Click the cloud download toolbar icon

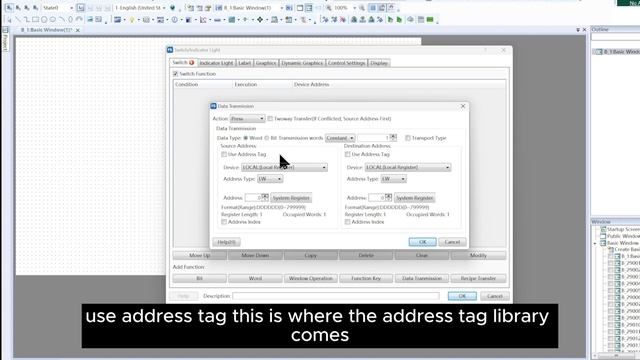(410, 20)
